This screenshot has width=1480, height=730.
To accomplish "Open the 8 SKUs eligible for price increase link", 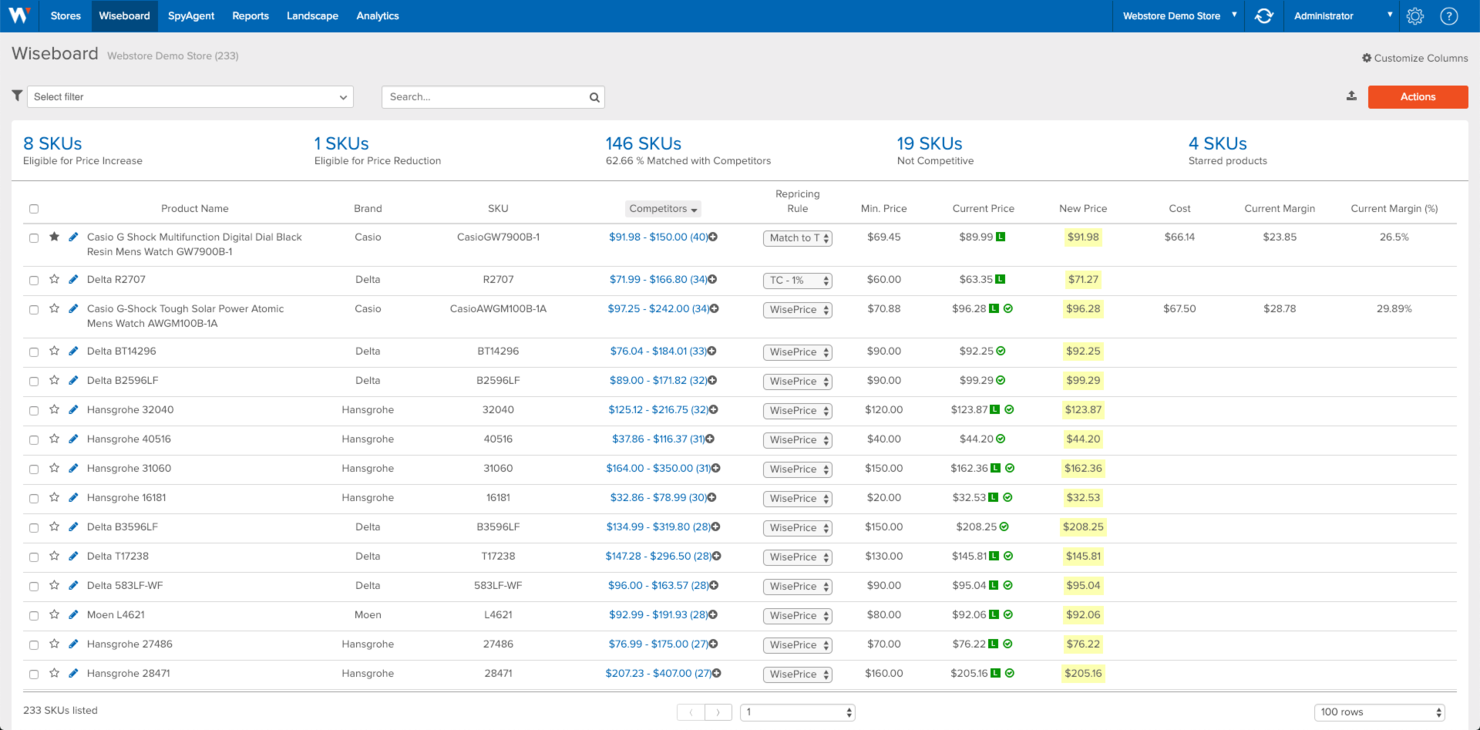I will (x=52, y=143).
